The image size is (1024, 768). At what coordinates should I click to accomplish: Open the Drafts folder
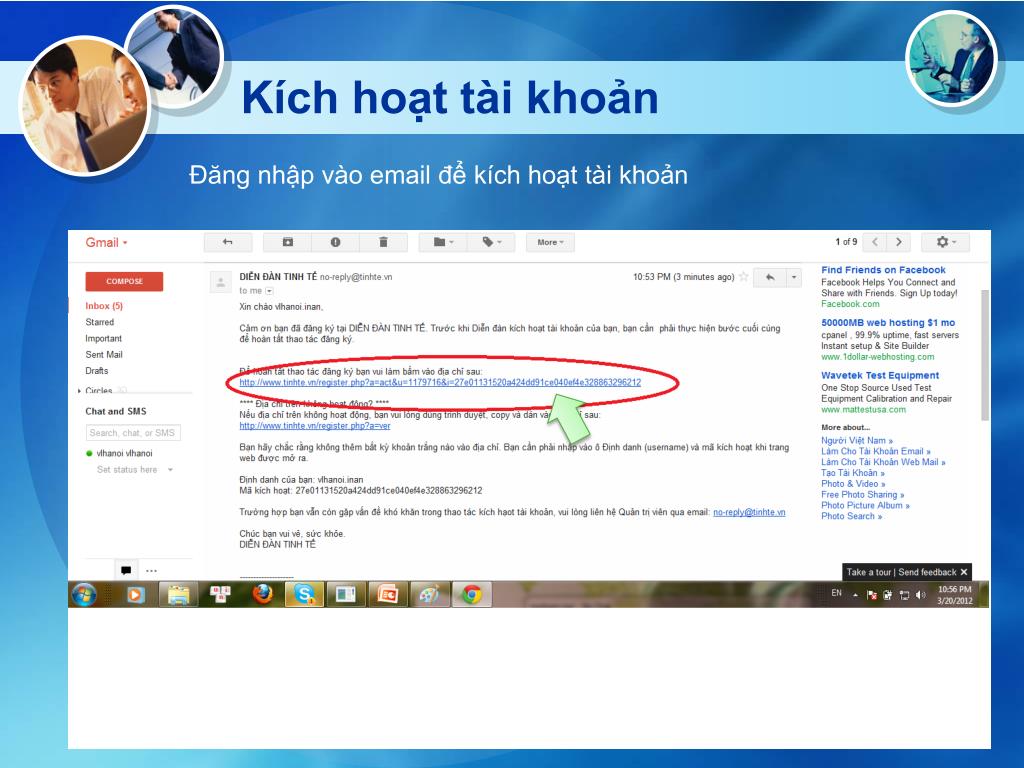pyautogui.click(x=97, y=371)
